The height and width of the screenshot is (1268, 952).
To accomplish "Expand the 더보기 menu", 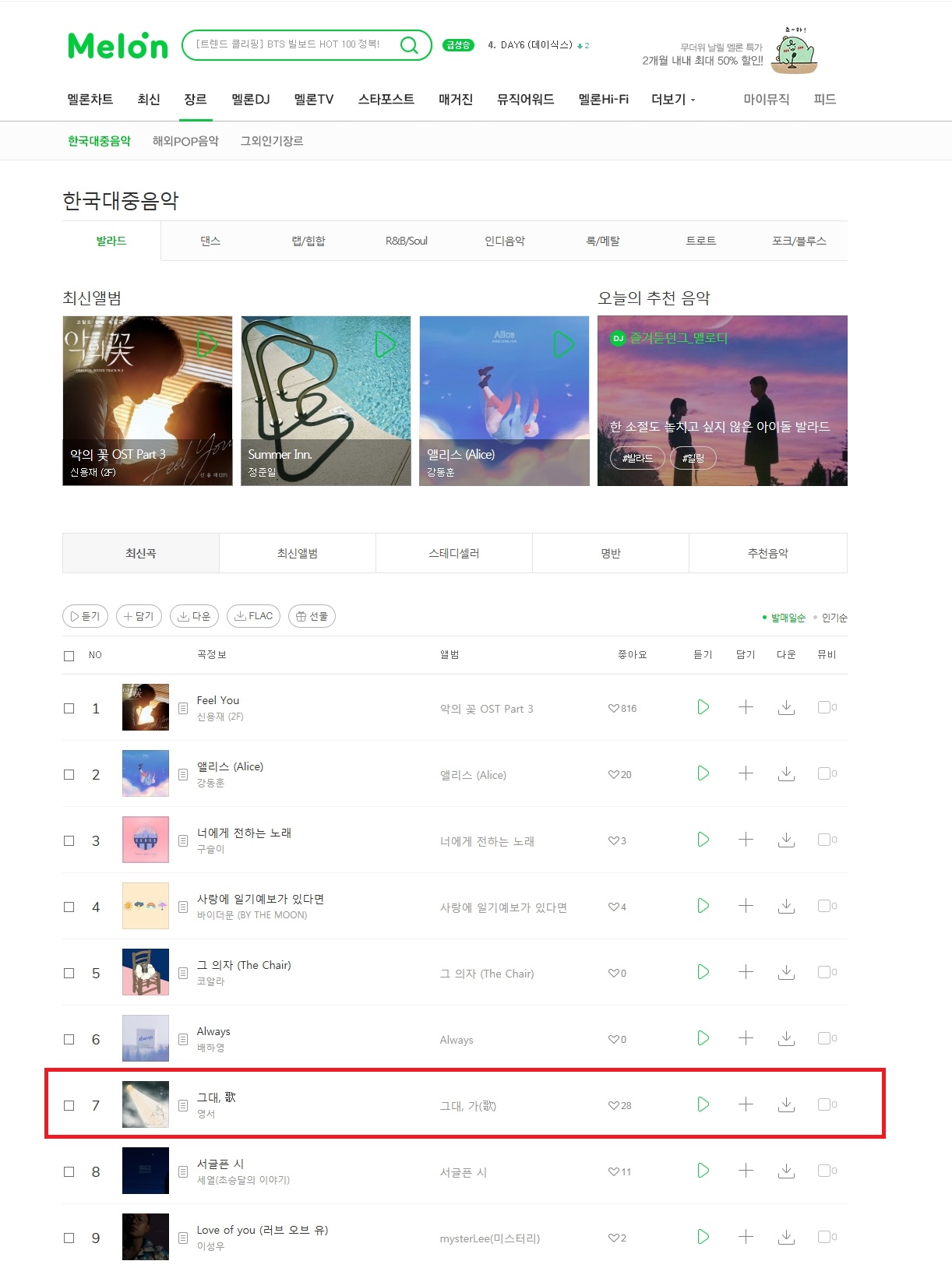I will tap(673, 100).
